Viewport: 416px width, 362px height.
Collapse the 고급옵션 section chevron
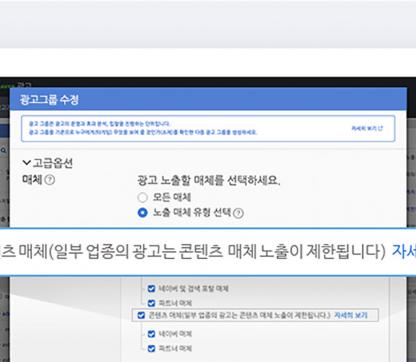(x=26, y=163)
